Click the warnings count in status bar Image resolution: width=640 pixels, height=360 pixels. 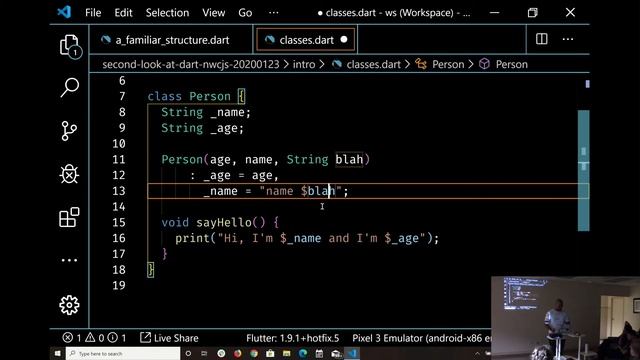click(x=95, y=338)
